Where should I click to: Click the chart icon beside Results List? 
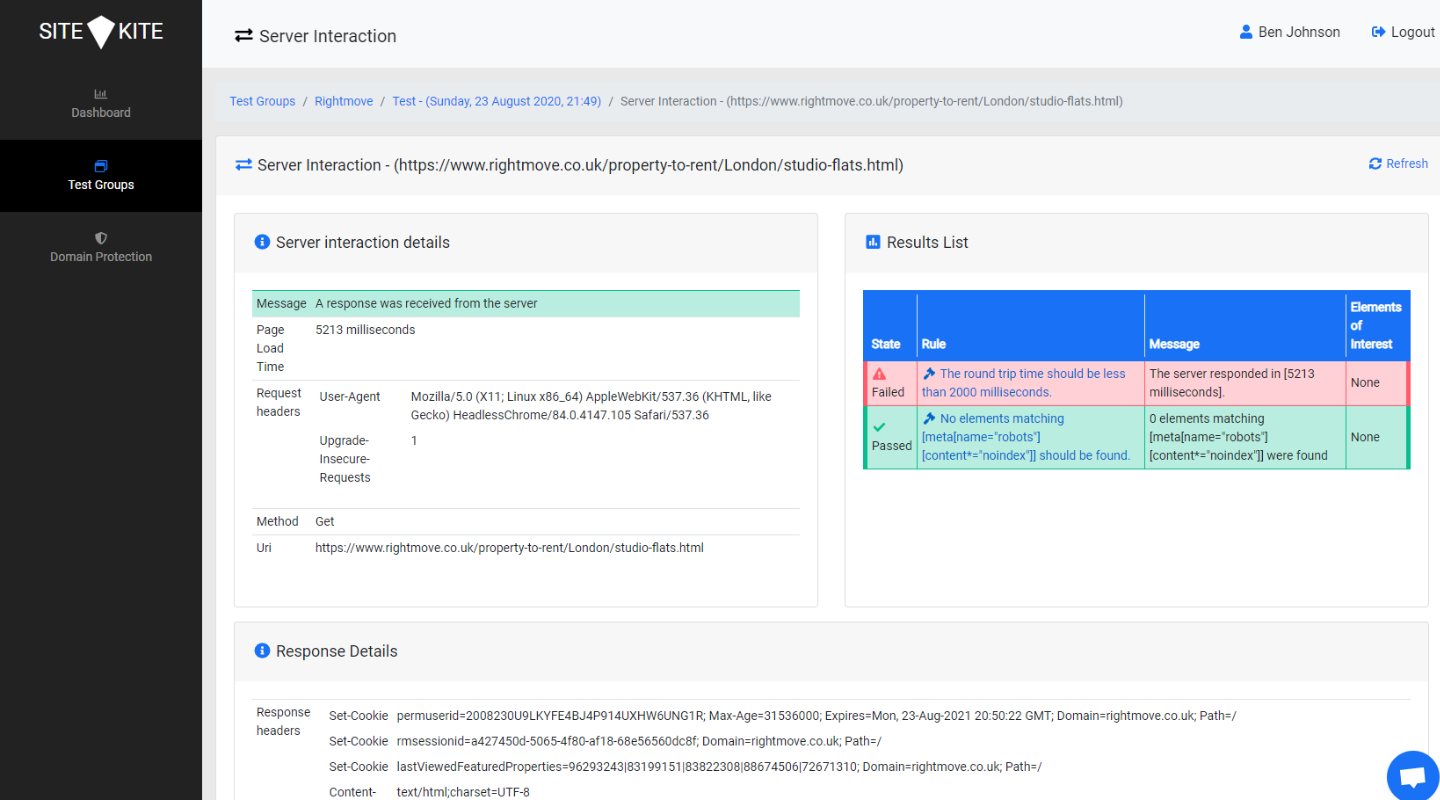873,242
